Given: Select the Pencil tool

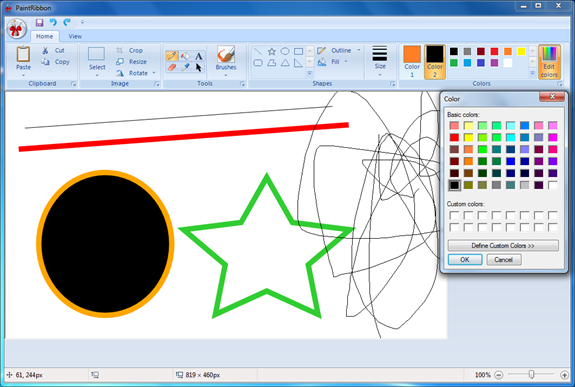Looking at the screenshot, I should 172,56.
